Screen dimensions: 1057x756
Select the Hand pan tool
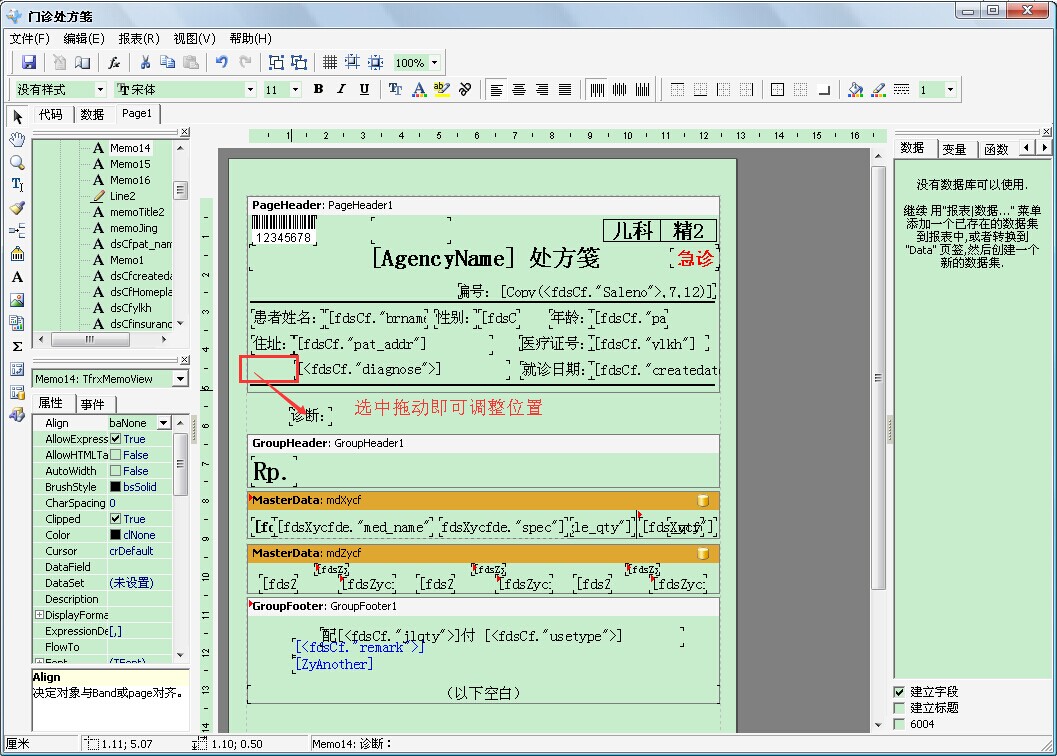tap(18, 140)
